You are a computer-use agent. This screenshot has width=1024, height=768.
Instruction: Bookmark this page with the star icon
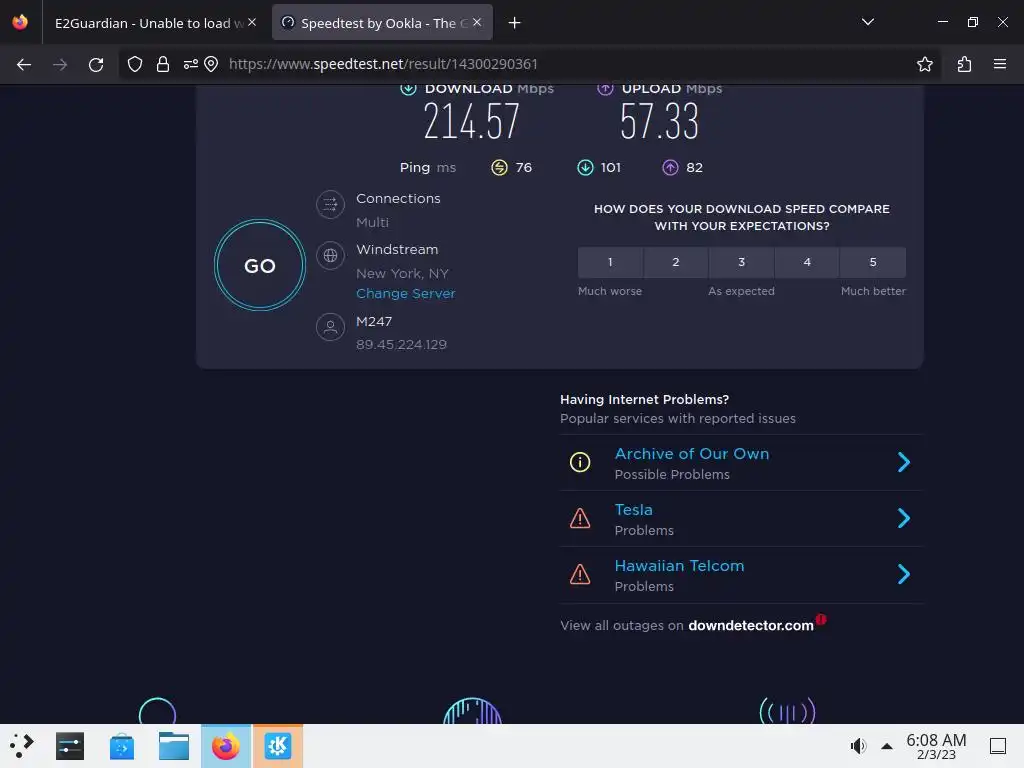(925, 64)
